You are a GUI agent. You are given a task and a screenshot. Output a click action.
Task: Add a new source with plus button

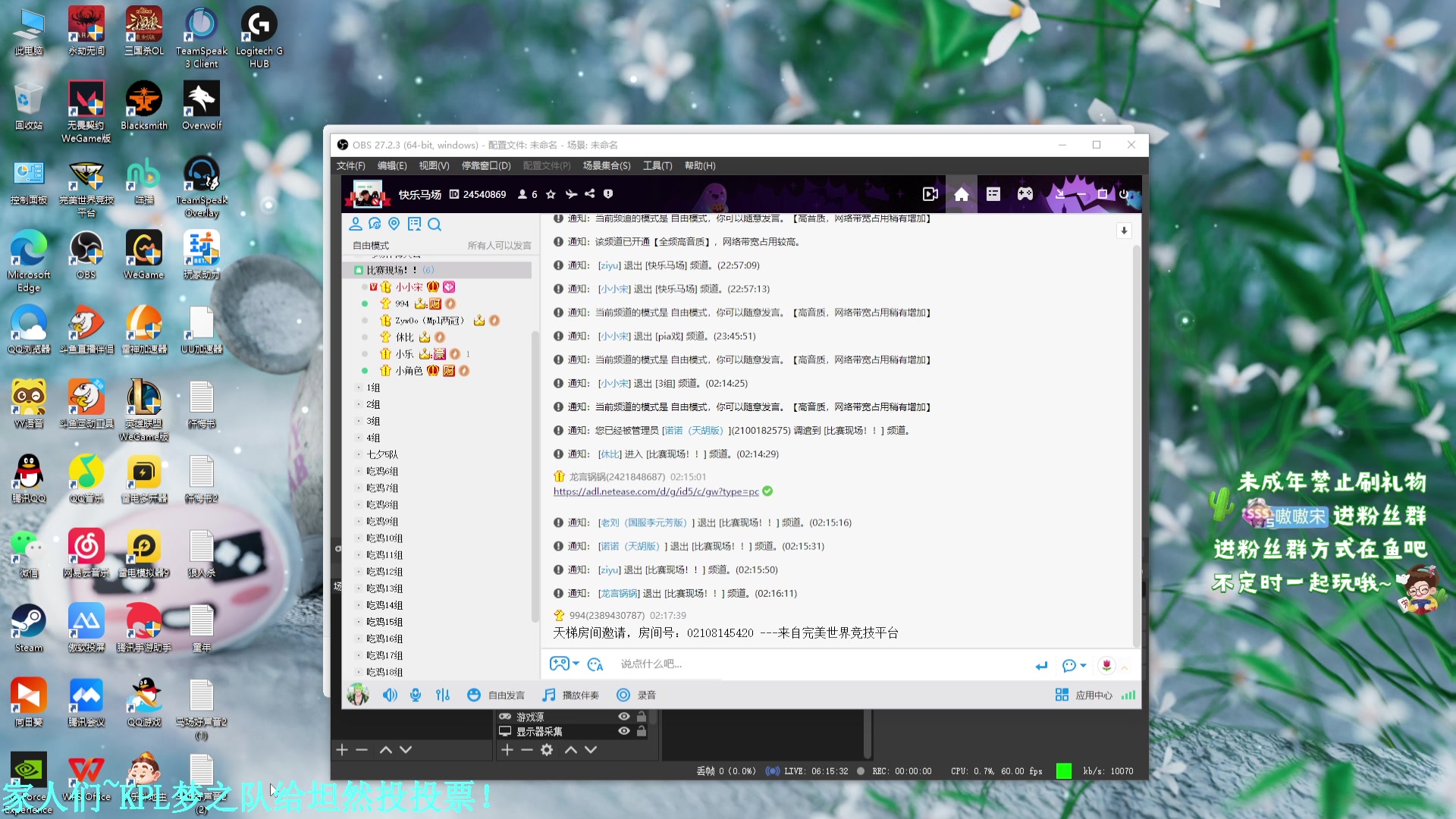(x=507, y=749)
